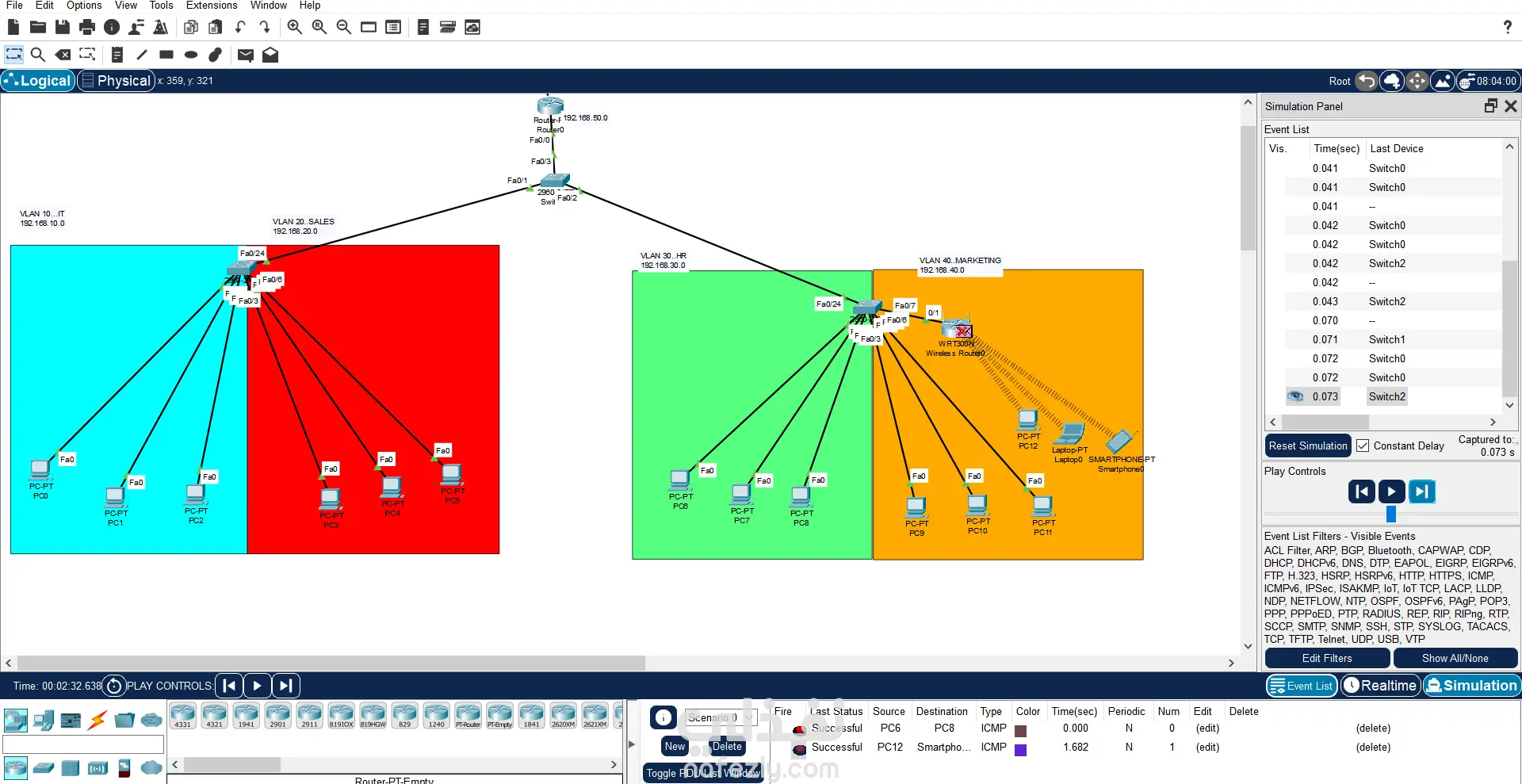Open the Scenario 0 dropdown
This screenshot has width=1522, height=784.
tap(721, 717)
